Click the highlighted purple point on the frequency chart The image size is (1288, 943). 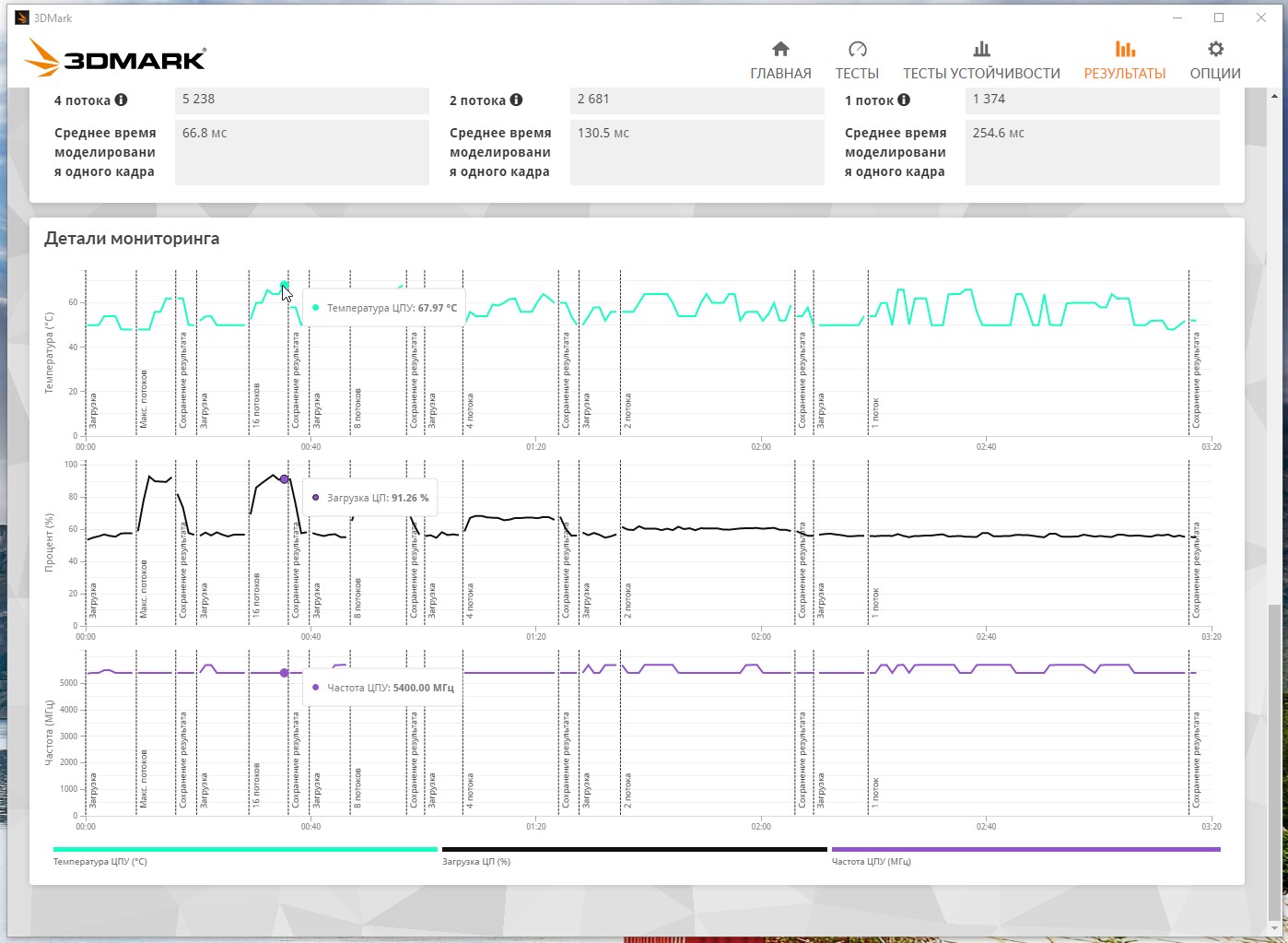pos(285,673)
